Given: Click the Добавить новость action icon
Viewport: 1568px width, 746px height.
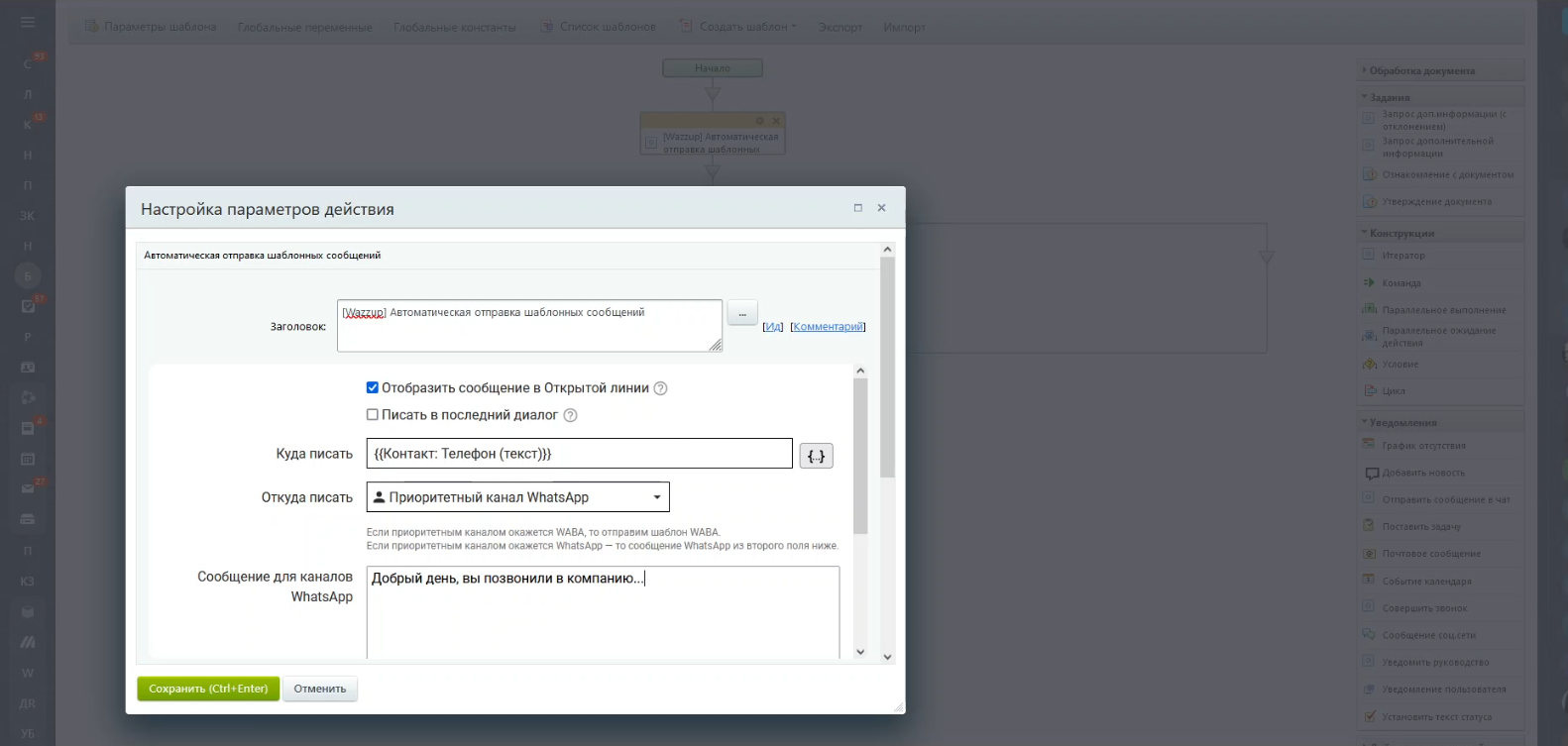Looking at the screenshot, I should pyautogui.click(x=1371, y=473).
